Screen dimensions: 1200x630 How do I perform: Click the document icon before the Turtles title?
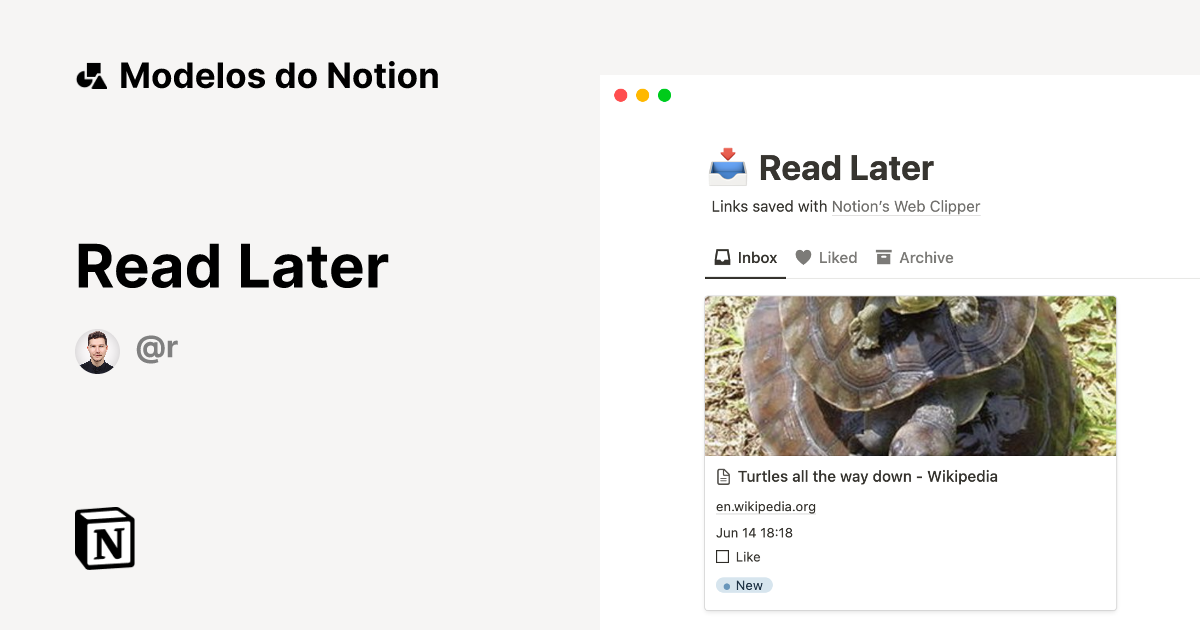[723, 476]
